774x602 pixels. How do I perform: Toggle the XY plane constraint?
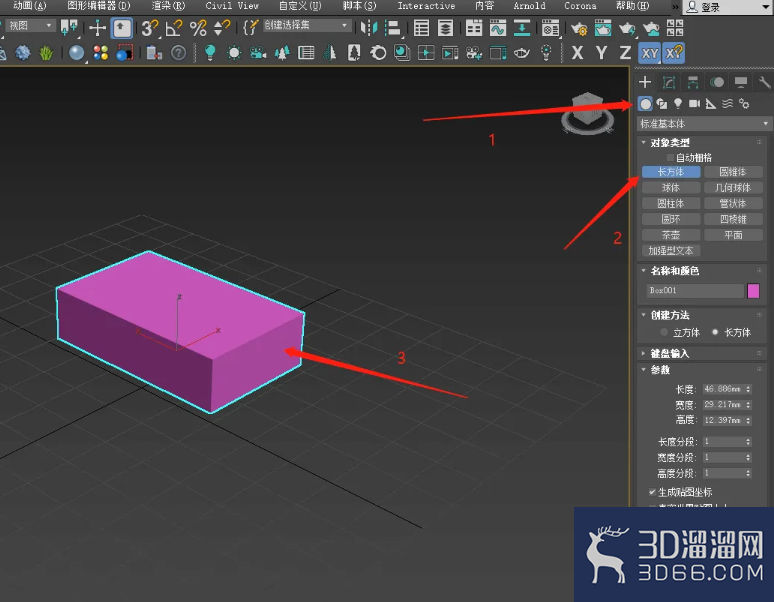coord(650,53)
